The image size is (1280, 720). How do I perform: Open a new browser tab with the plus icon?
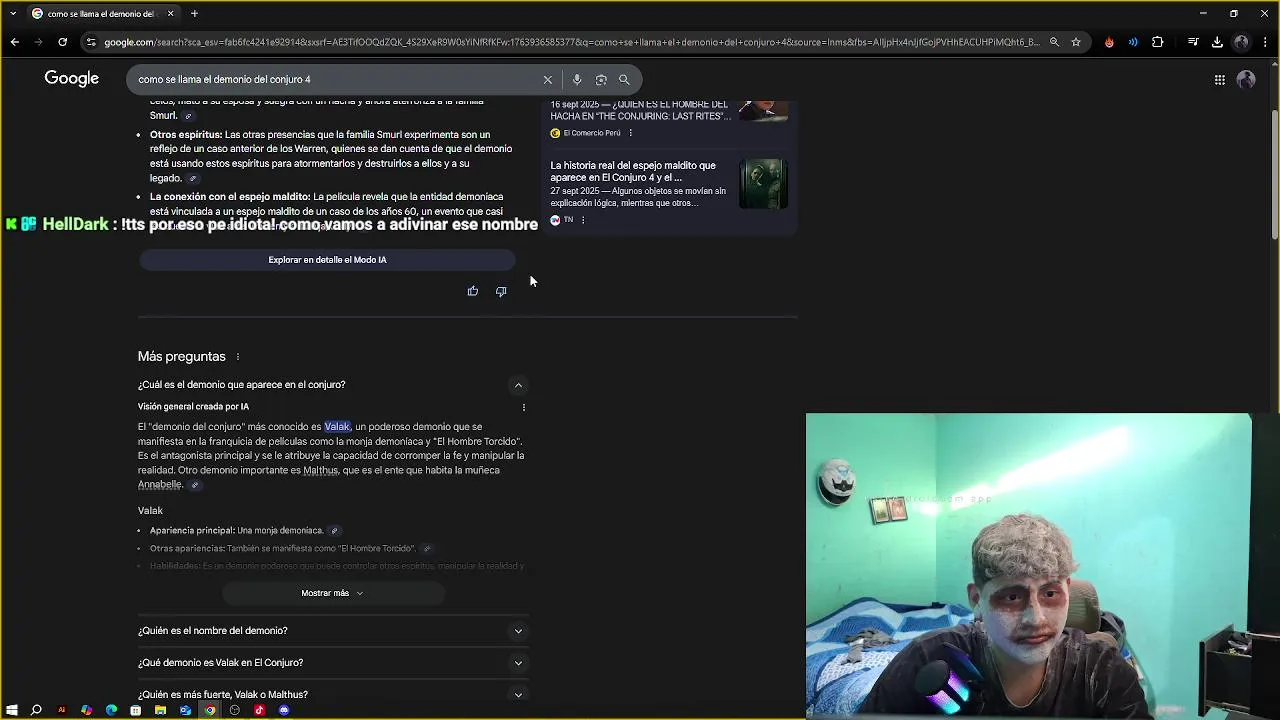coord(194,13)
